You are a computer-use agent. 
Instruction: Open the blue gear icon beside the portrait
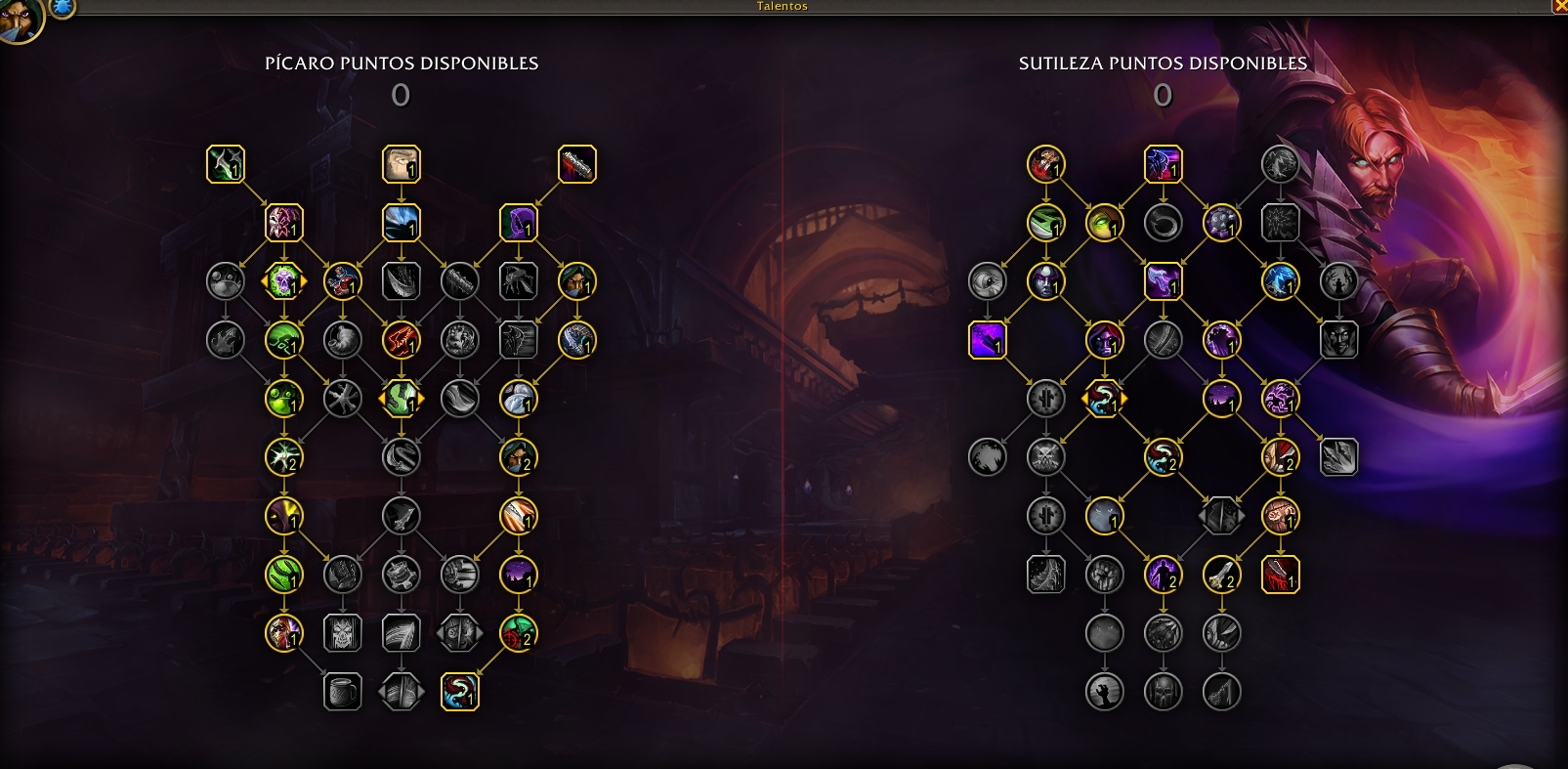tap(62, 8)
